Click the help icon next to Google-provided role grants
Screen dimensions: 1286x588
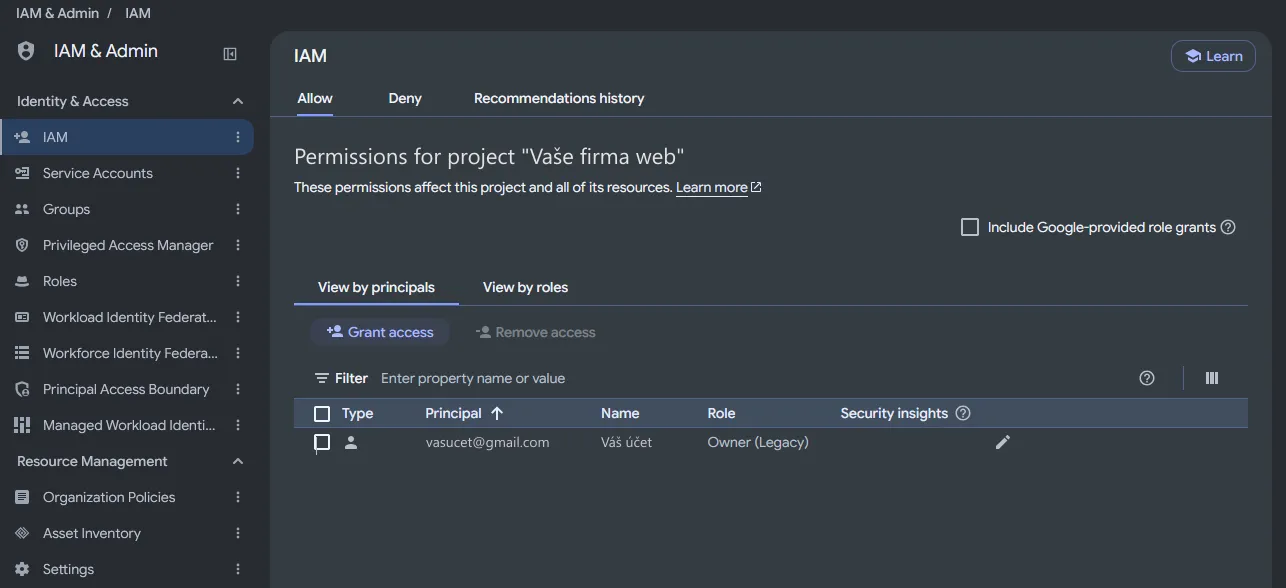click(x=1228, y=227)
